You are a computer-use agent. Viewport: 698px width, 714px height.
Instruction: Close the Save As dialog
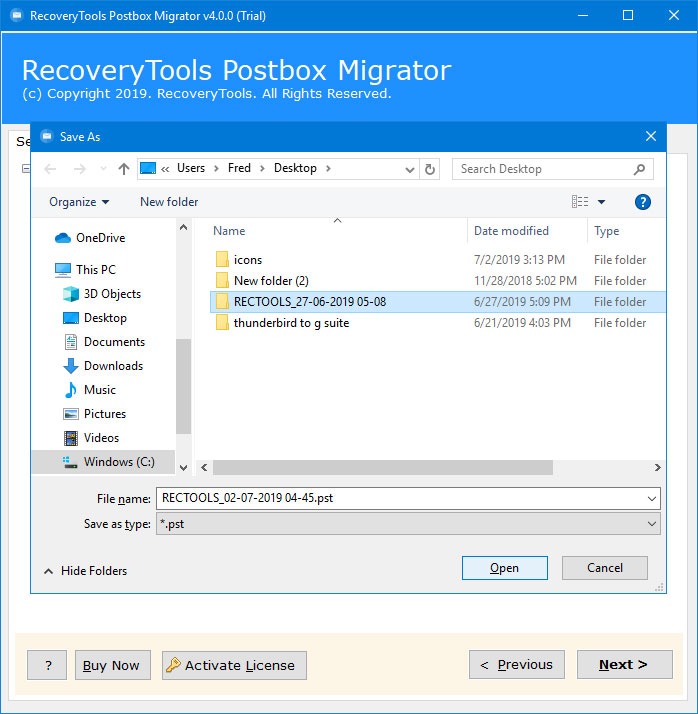click(651, 136)
